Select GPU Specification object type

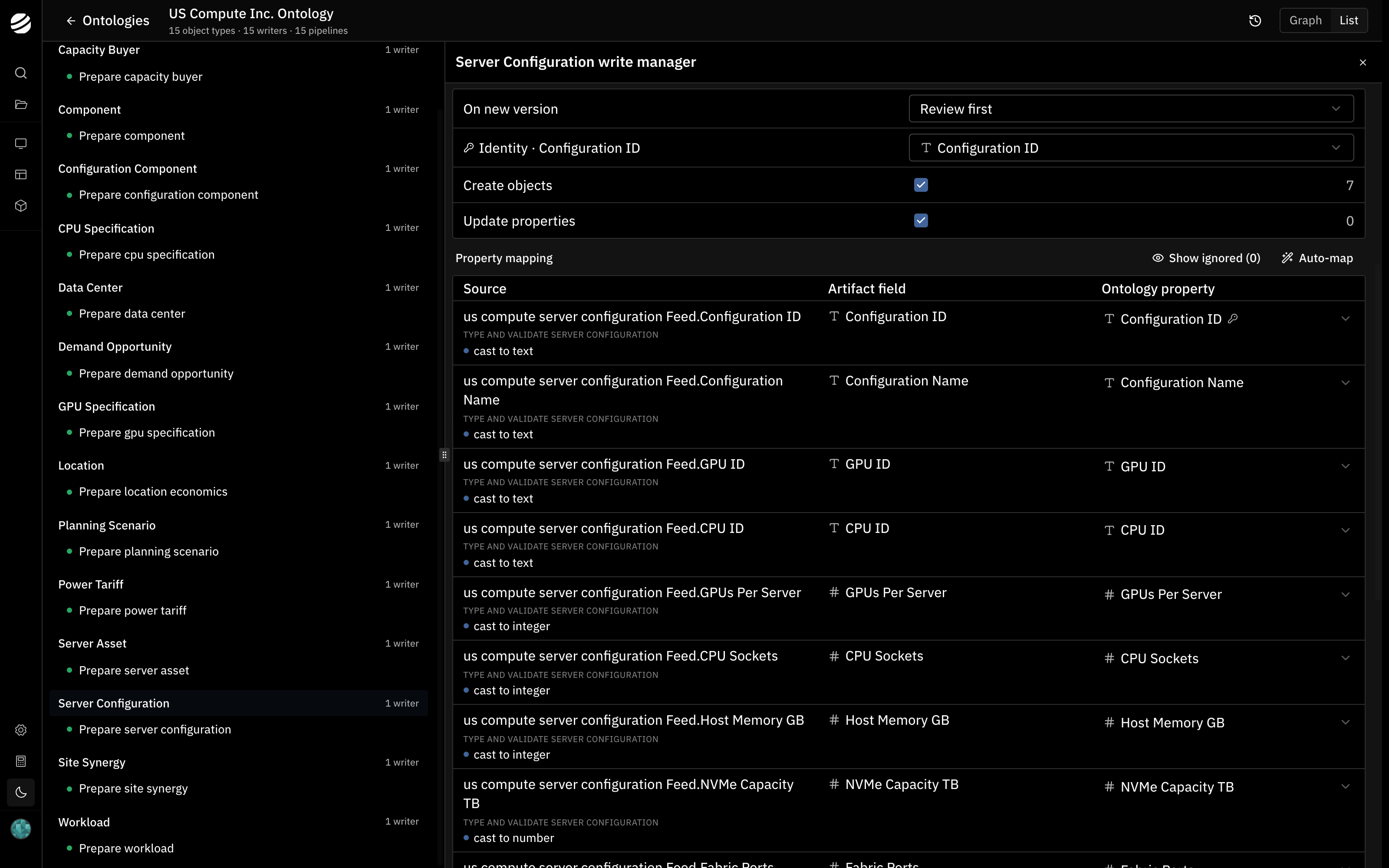coord(238,407)
